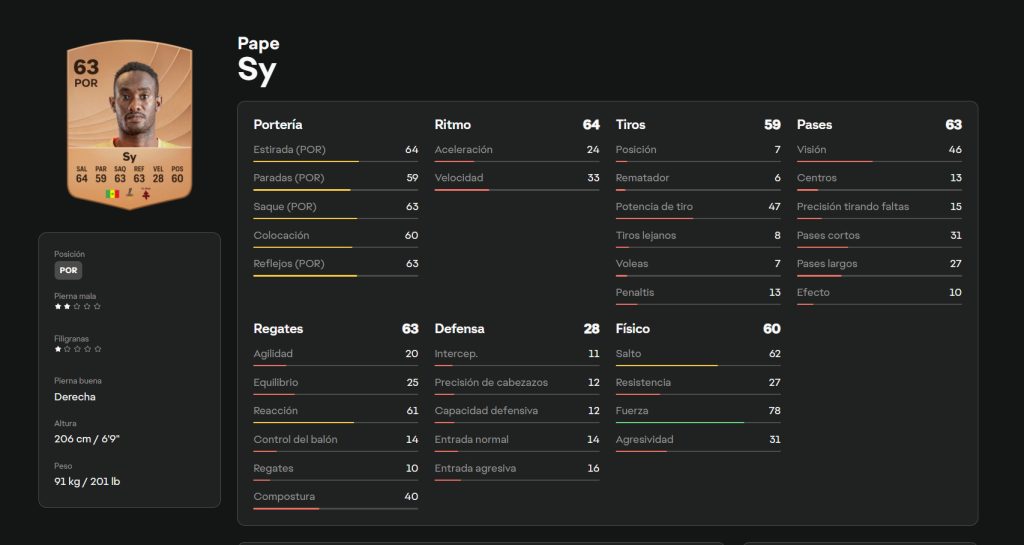Select the Portería stats heading
The width and height of the screenshot is (1024, 545).
[x=278, y=125]
